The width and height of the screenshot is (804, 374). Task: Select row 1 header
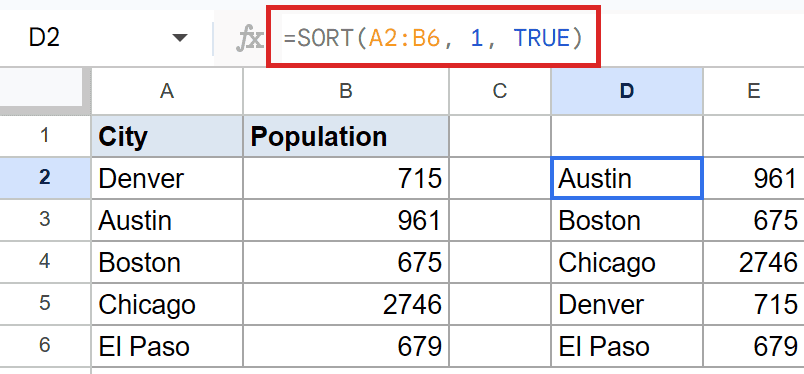(45, 136)
